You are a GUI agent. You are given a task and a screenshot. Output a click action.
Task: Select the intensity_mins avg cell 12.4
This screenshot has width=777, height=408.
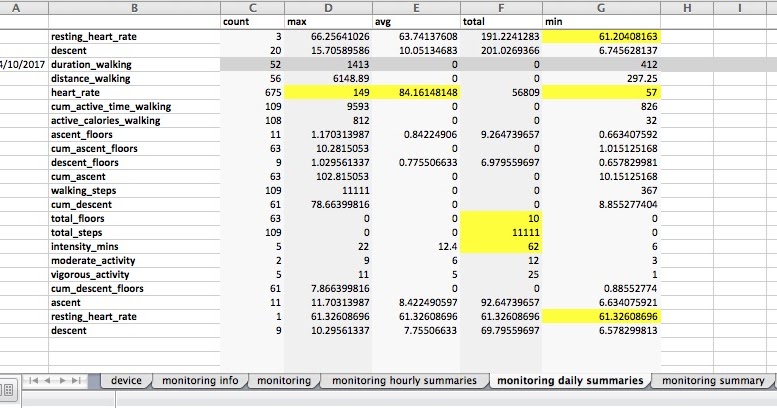pos(416,246)
